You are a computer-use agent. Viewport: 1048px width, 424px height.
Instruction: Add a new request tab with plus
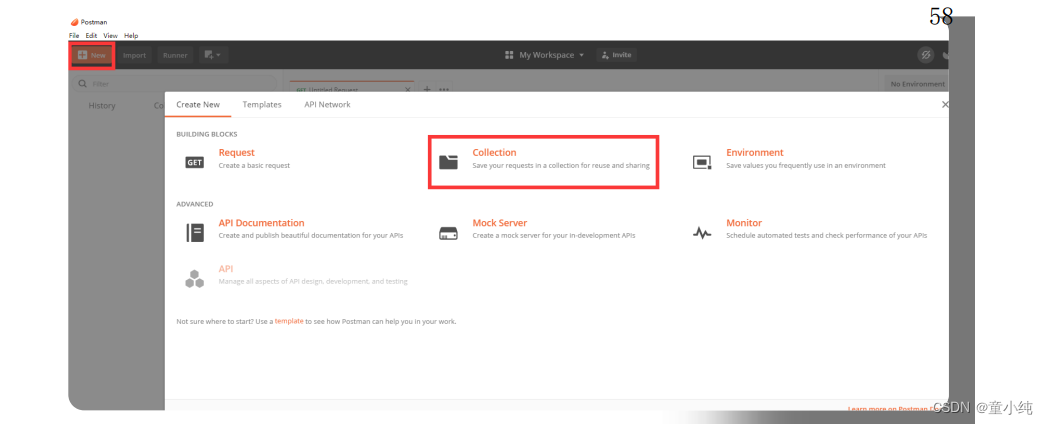click(428, 89)
